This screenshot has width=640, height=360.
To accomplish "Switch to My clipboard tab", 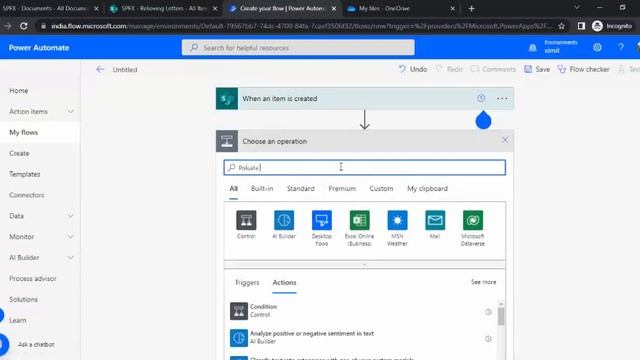I will 427,189.
